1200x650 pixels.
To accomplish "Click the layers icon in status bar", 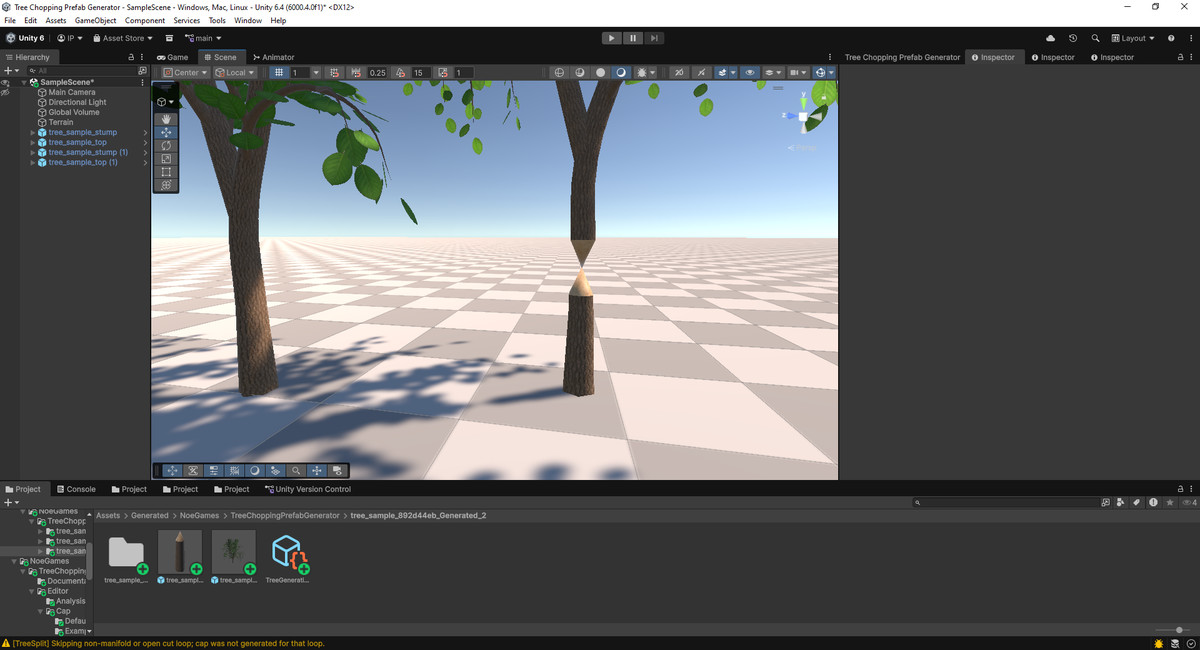I will pos(1175,643).
